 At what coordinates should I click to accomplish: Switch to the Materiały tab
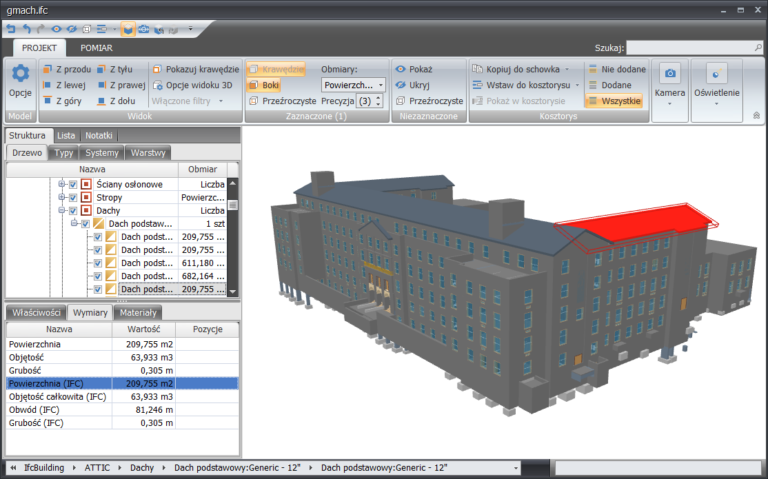(x=138, y=312)
